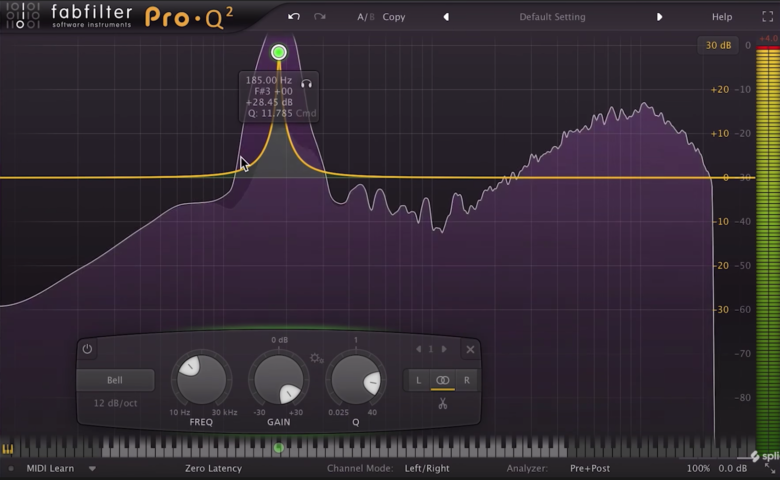The image size is (780, 480).
Task: Open the Help menu
Action: coord(722,17)
